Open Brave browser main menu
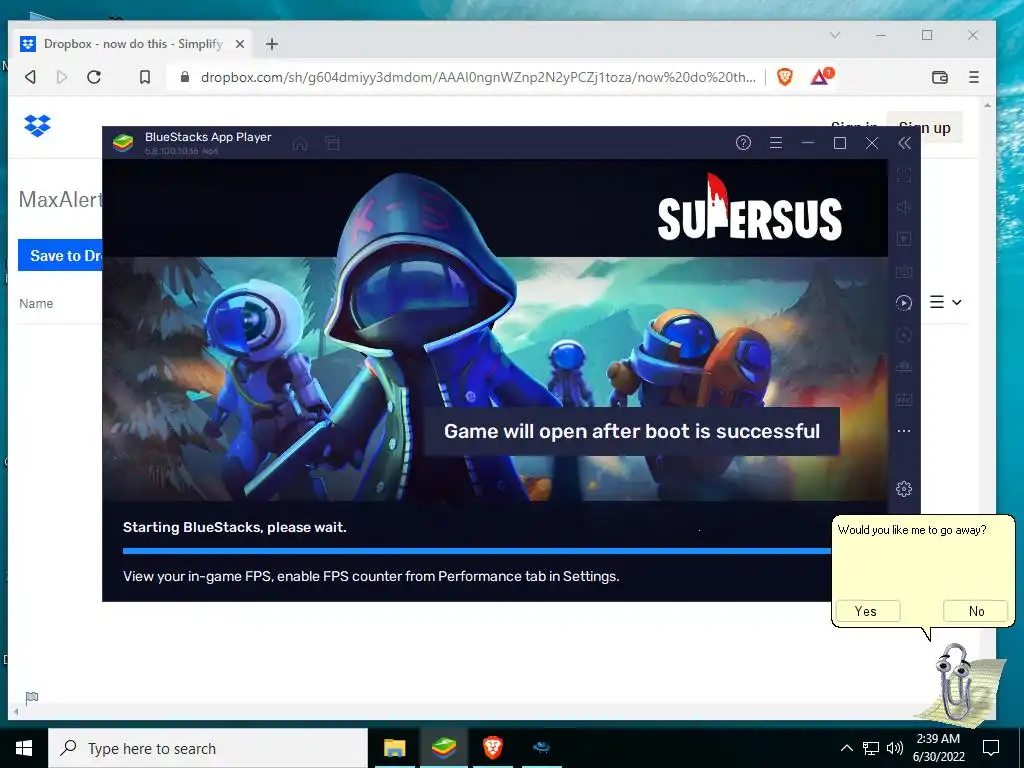This screenshot has height=768, width=1024. (x=974, y=77)
